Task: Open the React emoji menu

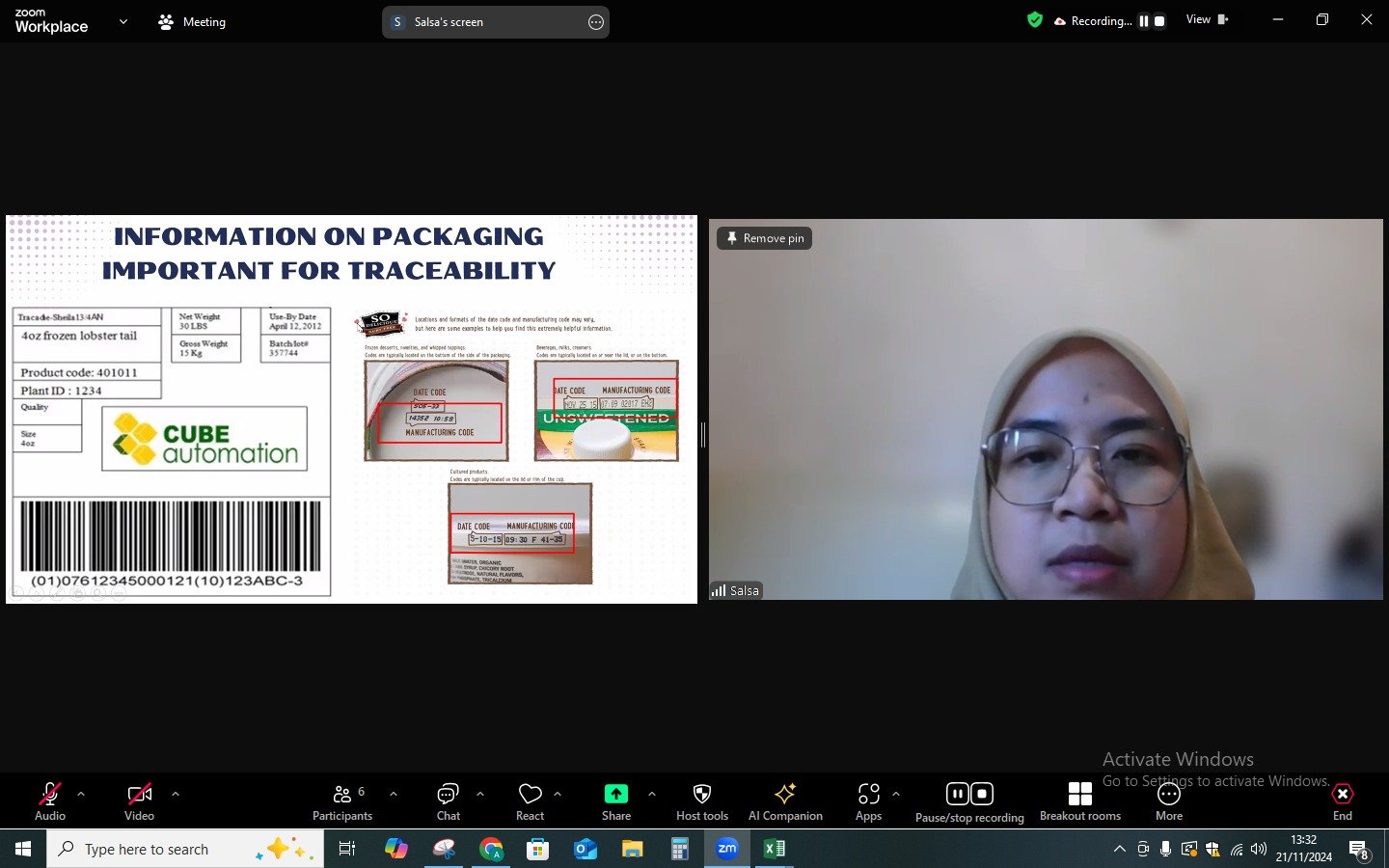Action: click(530, 801)
